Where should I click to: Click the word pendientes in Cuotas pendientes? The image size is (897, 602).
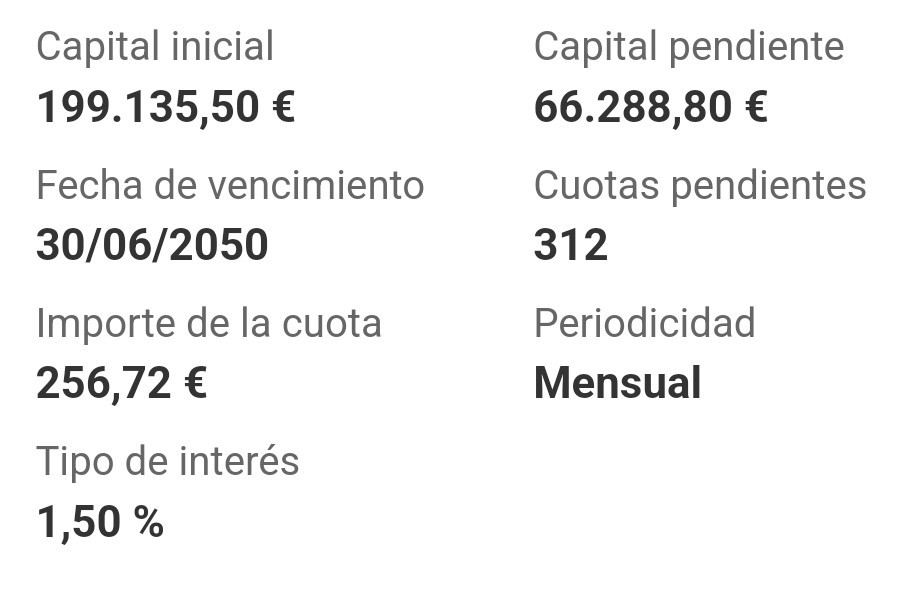[x=769, y=185]
